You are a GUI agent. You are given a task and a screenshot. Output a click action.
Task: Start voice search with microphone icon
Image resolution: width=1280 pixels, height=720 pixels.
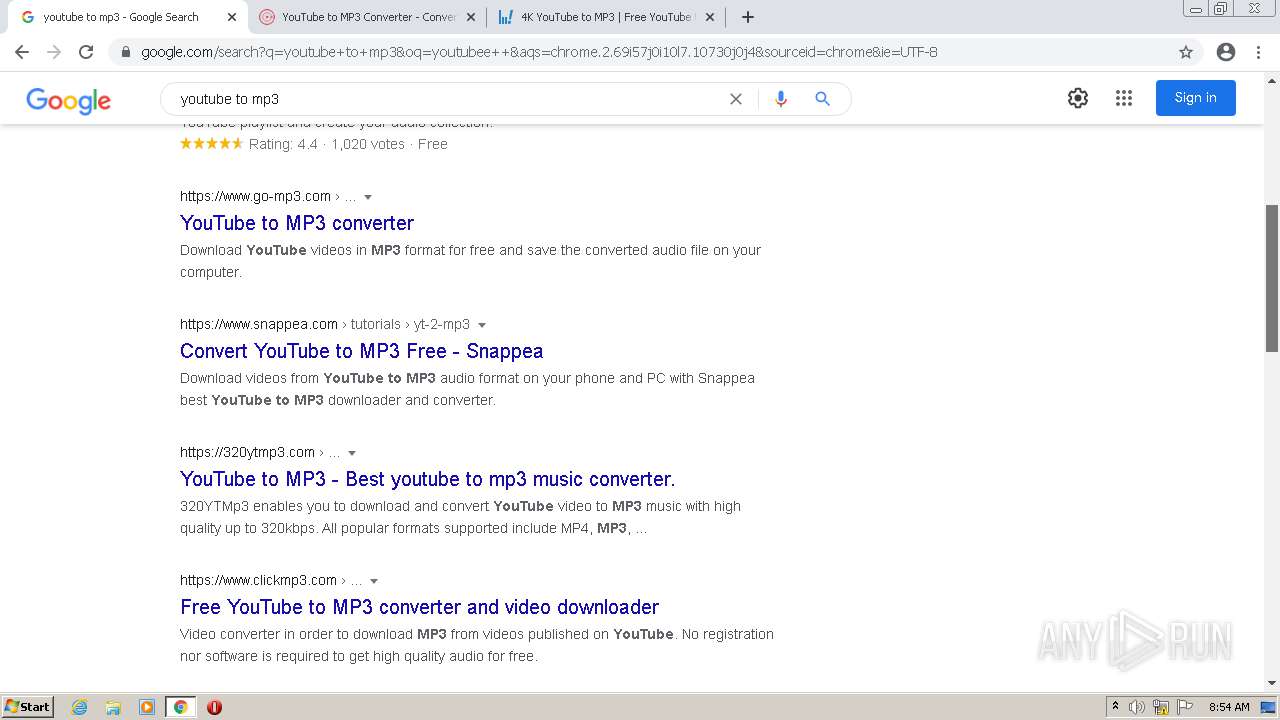[781, 99]
